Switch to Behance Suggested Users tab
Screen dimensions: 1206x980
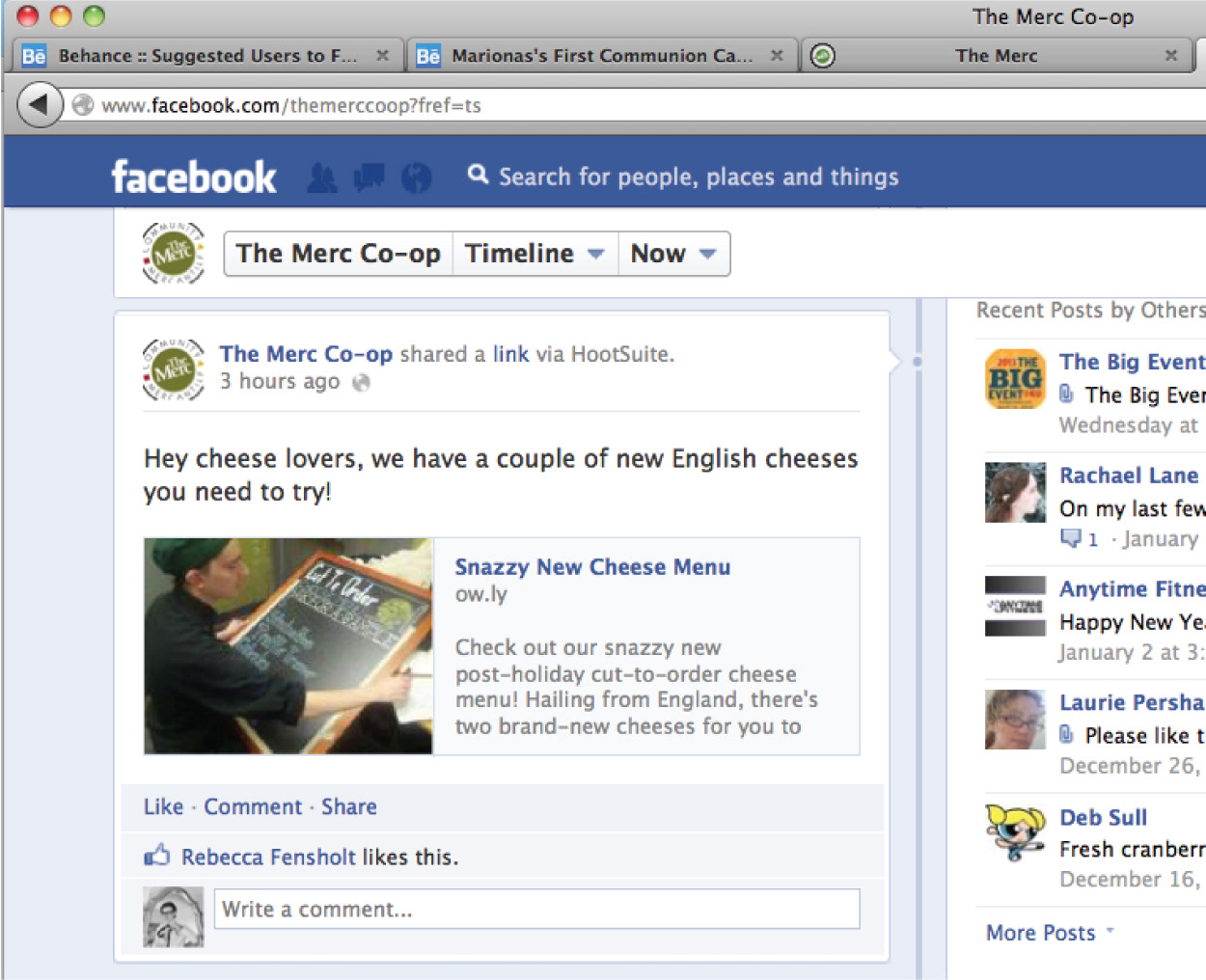click(x=206, y=56)
